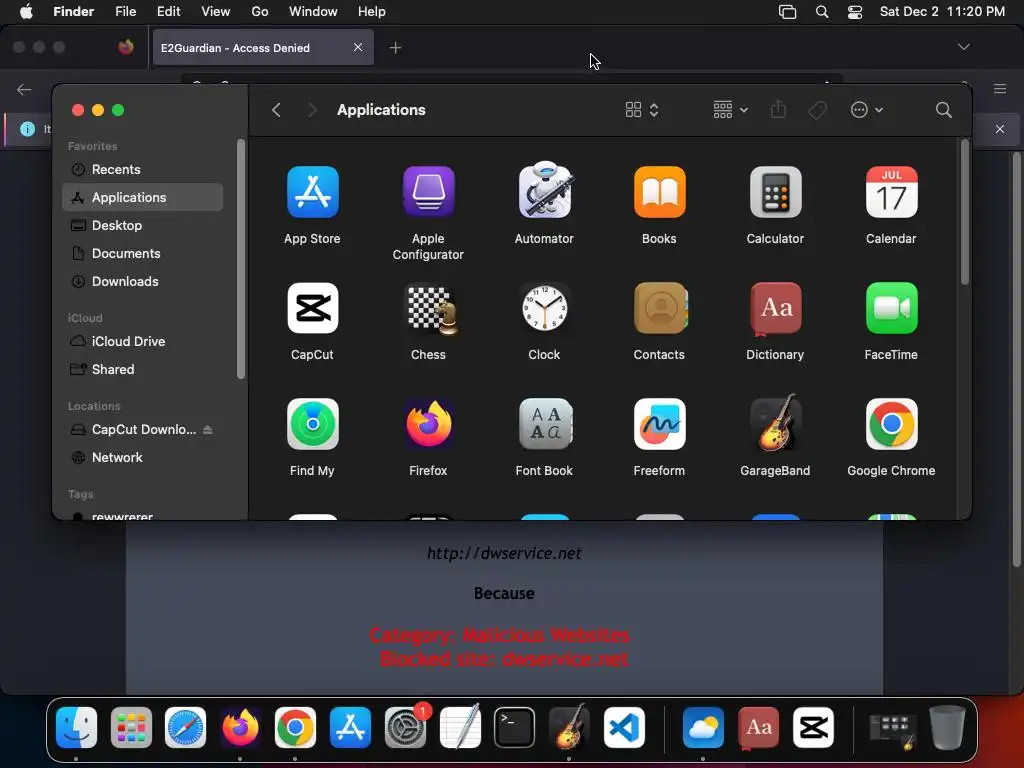Expand the Firefox tab list chevron
This screenshot has width=1024, height=768.
963,47
